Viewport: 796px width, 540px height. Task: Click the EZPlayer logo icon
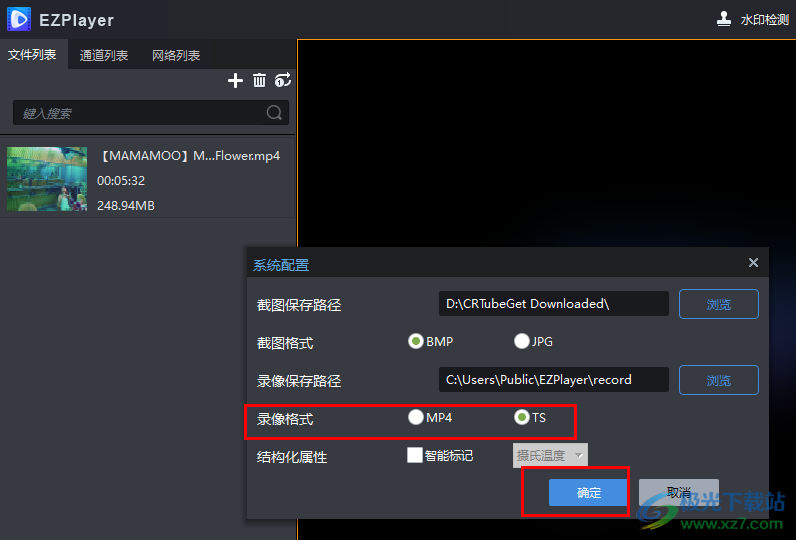[x=19, y=19]
